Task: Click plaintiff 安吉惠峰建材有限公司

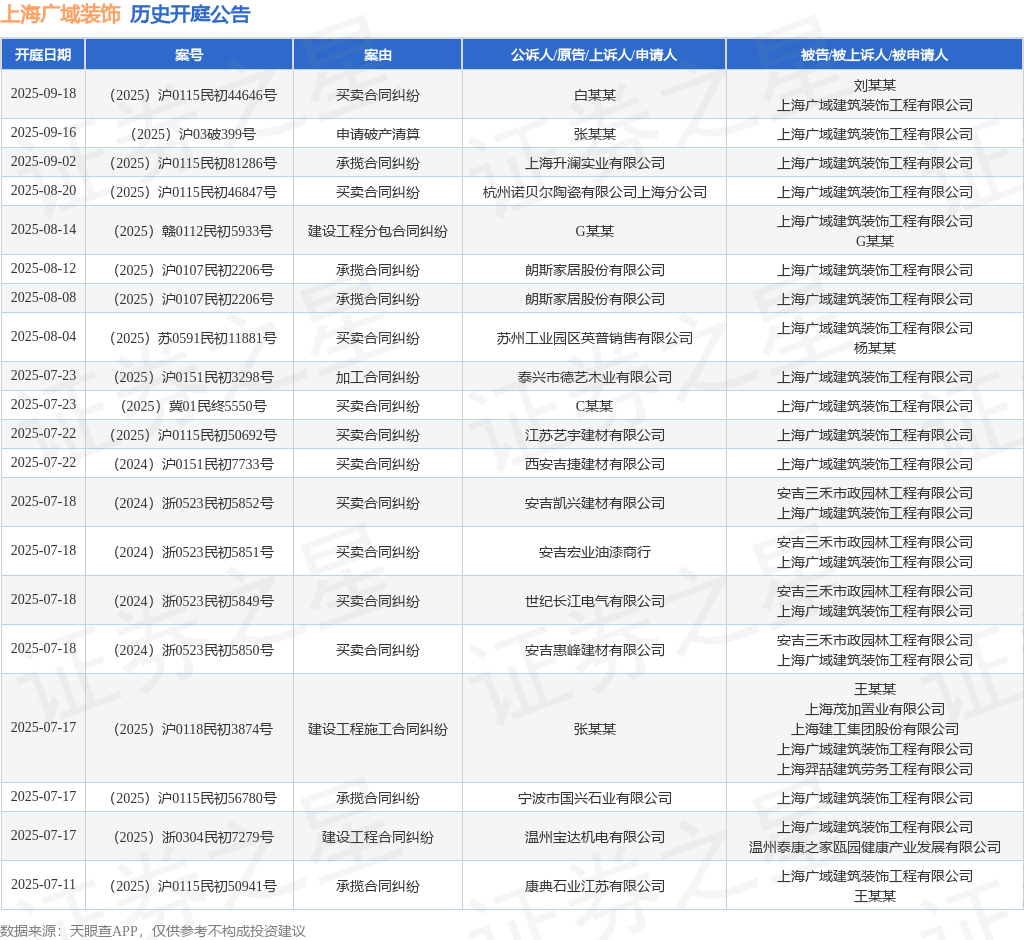Action: tap(594, 651)
